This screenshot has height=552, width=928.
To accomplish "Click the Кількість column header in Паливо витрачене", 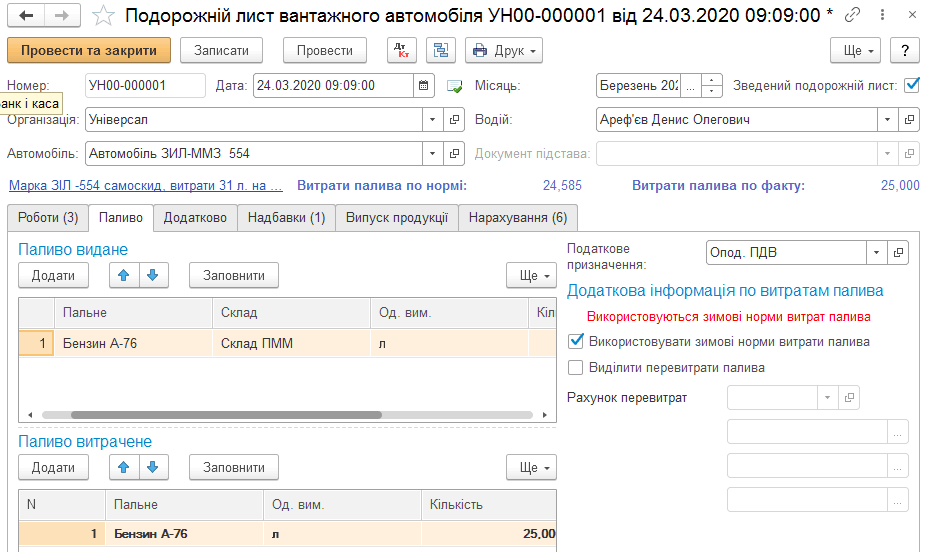I will point(489,505).
